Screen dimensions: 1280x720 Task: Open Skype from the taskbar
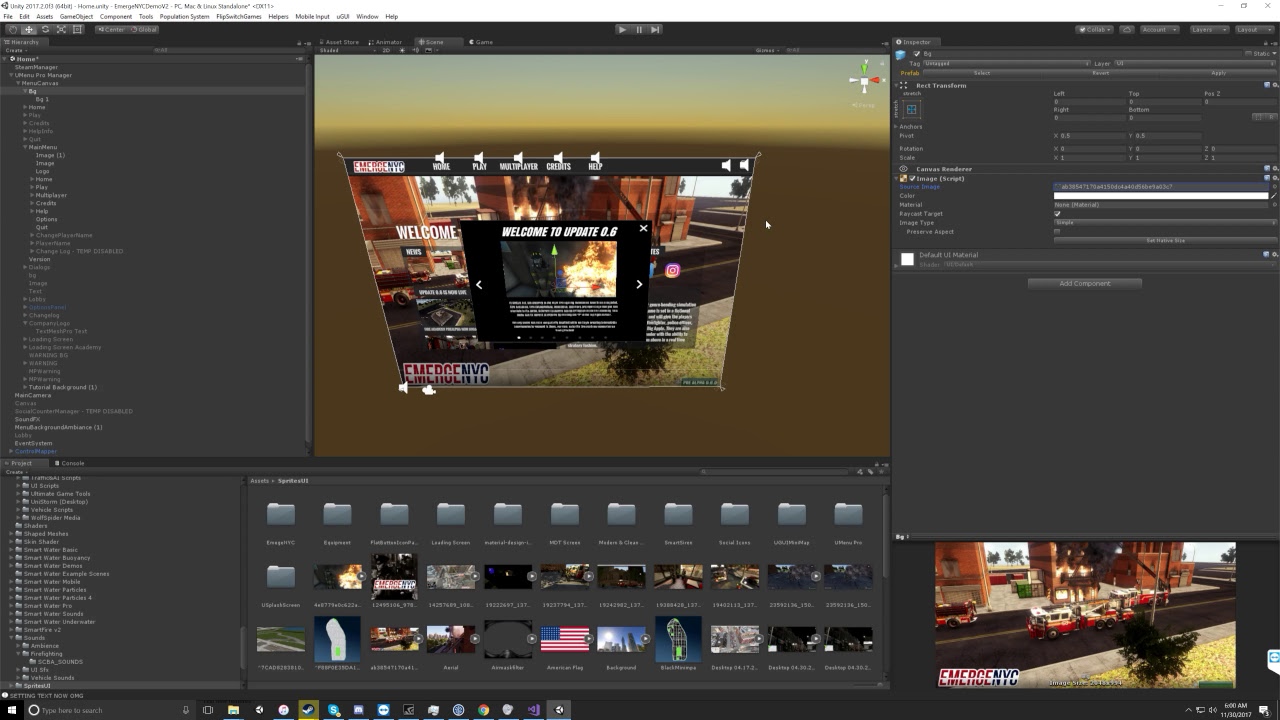coord(333,710)
